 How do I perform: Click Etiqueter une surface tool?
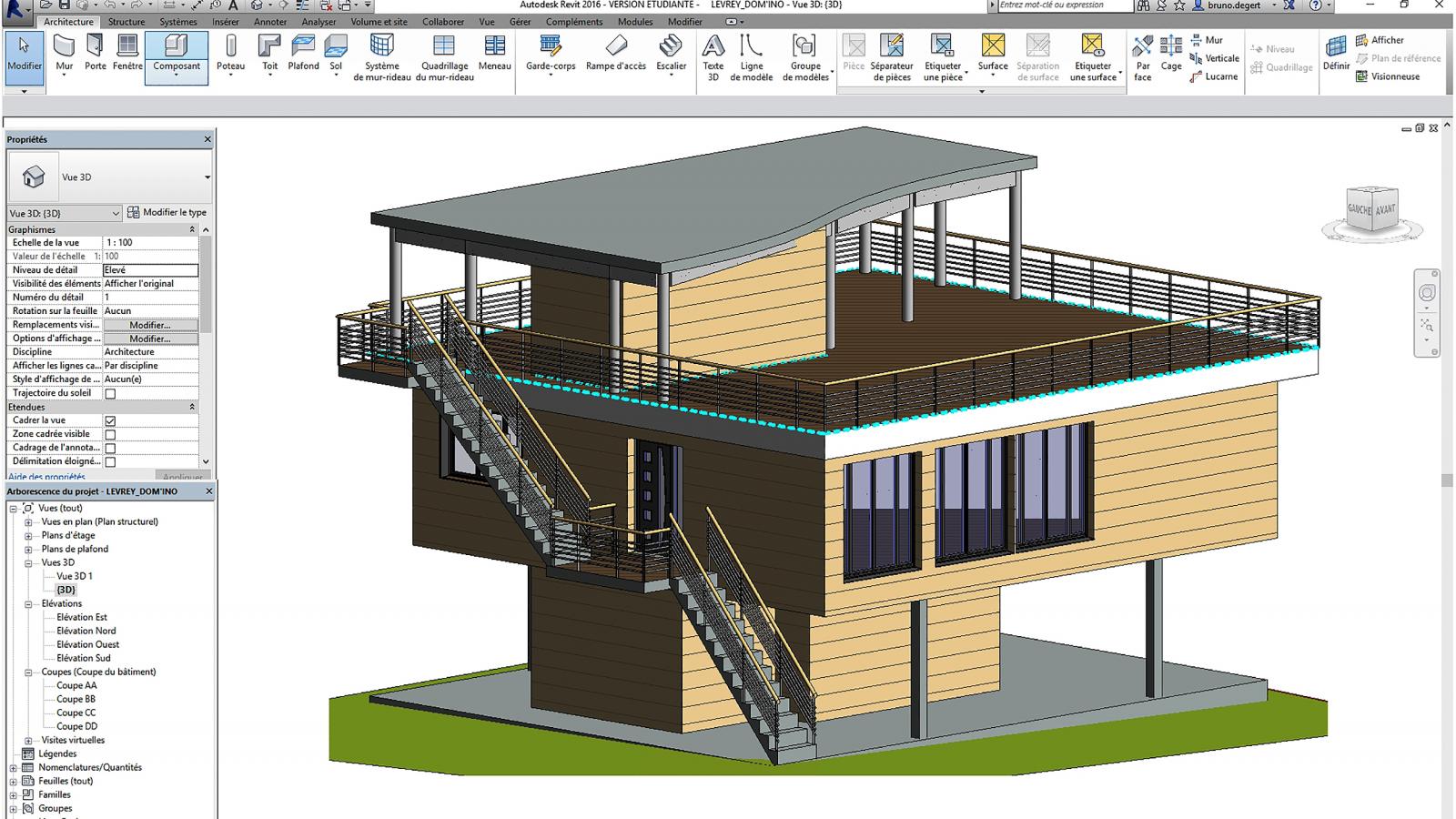coord(1093,58)
